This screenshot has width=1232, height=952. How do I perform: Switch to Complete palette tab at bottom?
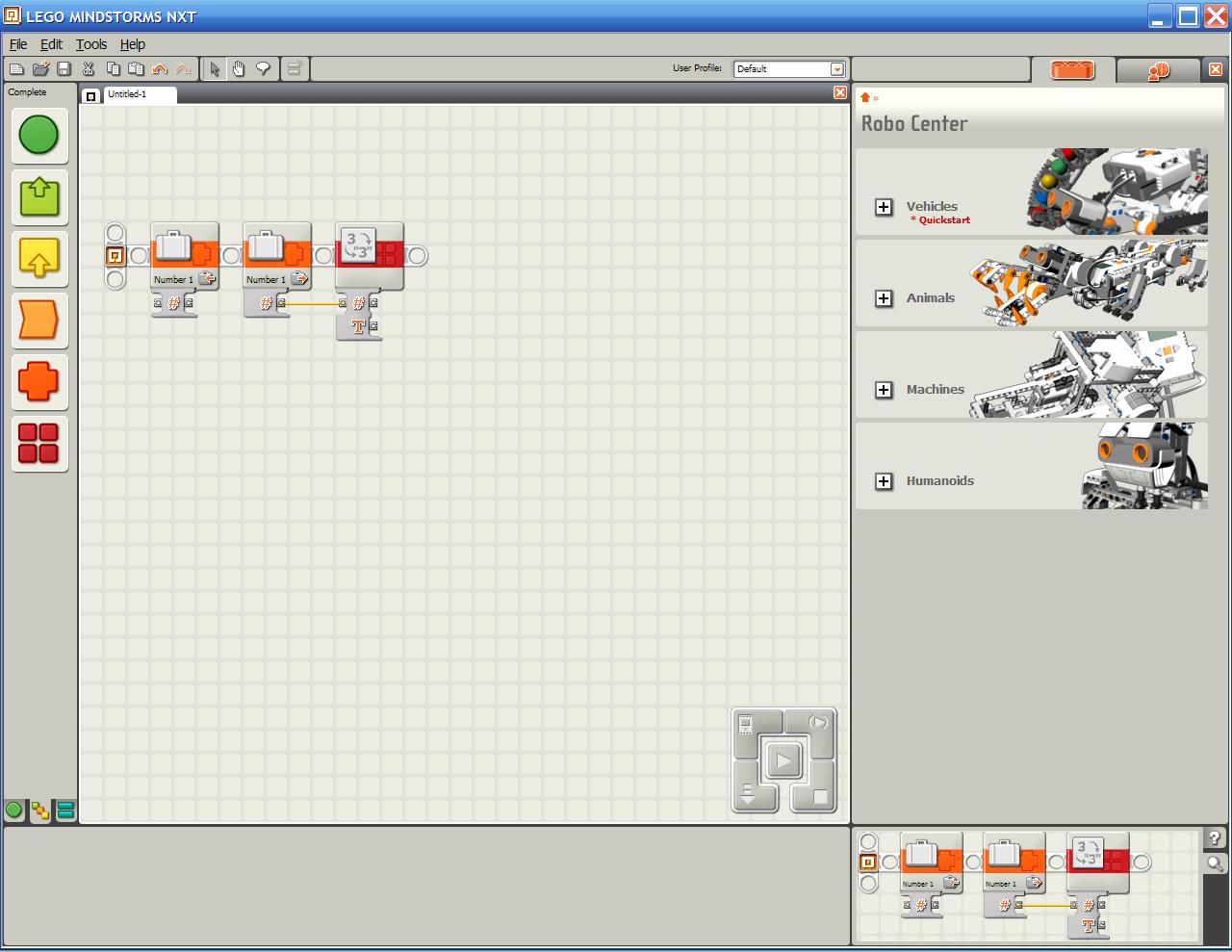pyautogui.click(x=40, y=810)
